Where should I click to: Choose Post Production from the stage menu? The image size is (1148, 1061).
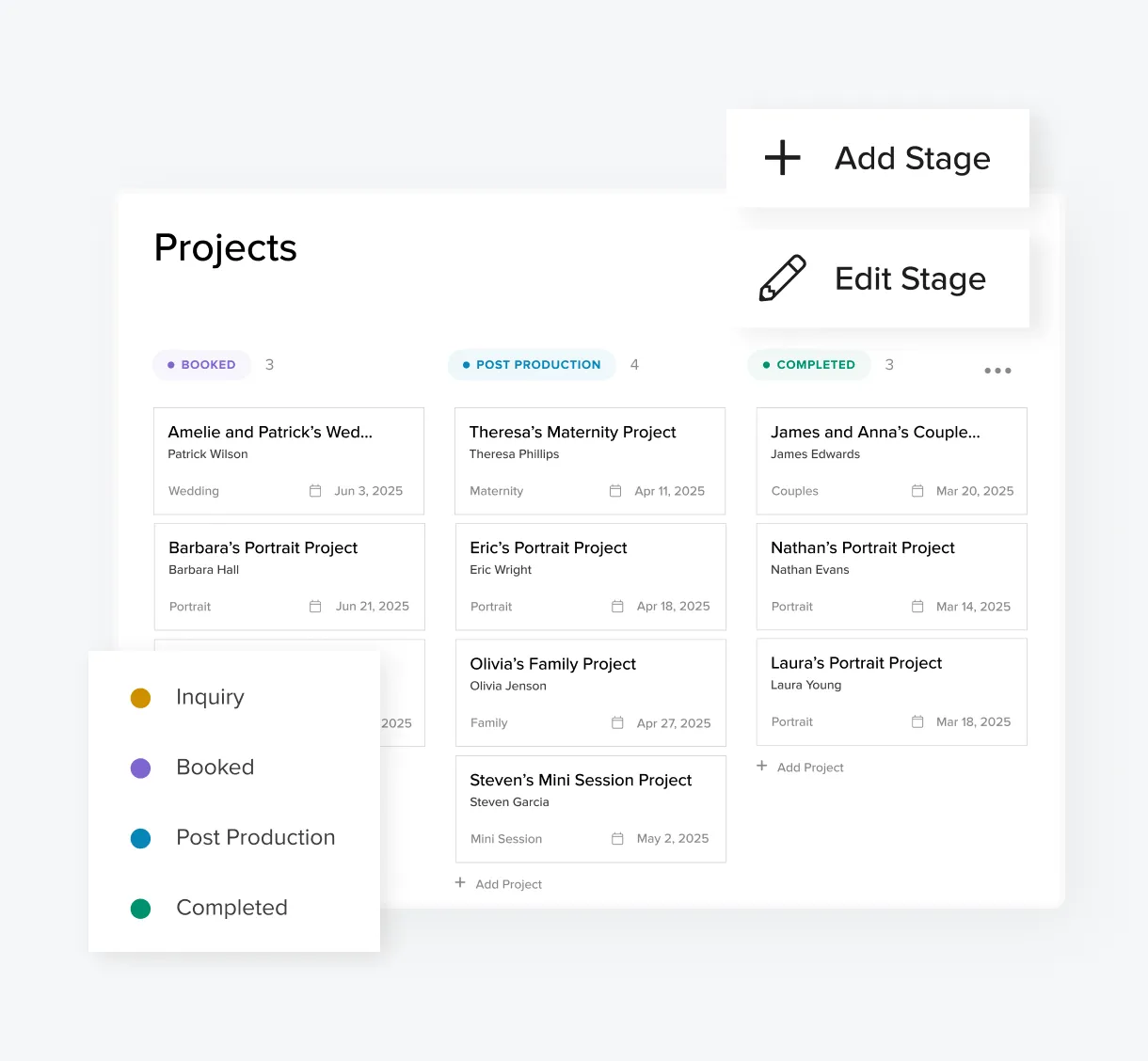(x=255, y=837)
